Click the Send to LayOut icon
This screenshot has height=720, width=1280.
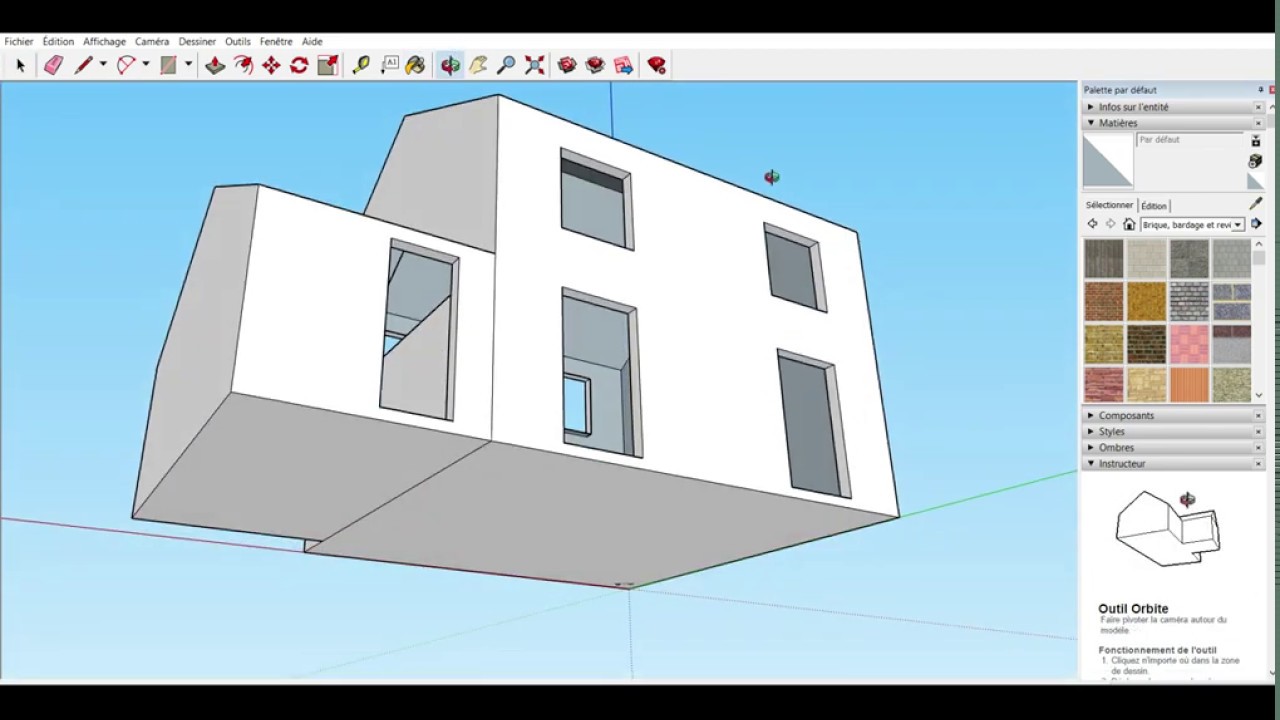[623, 66]
